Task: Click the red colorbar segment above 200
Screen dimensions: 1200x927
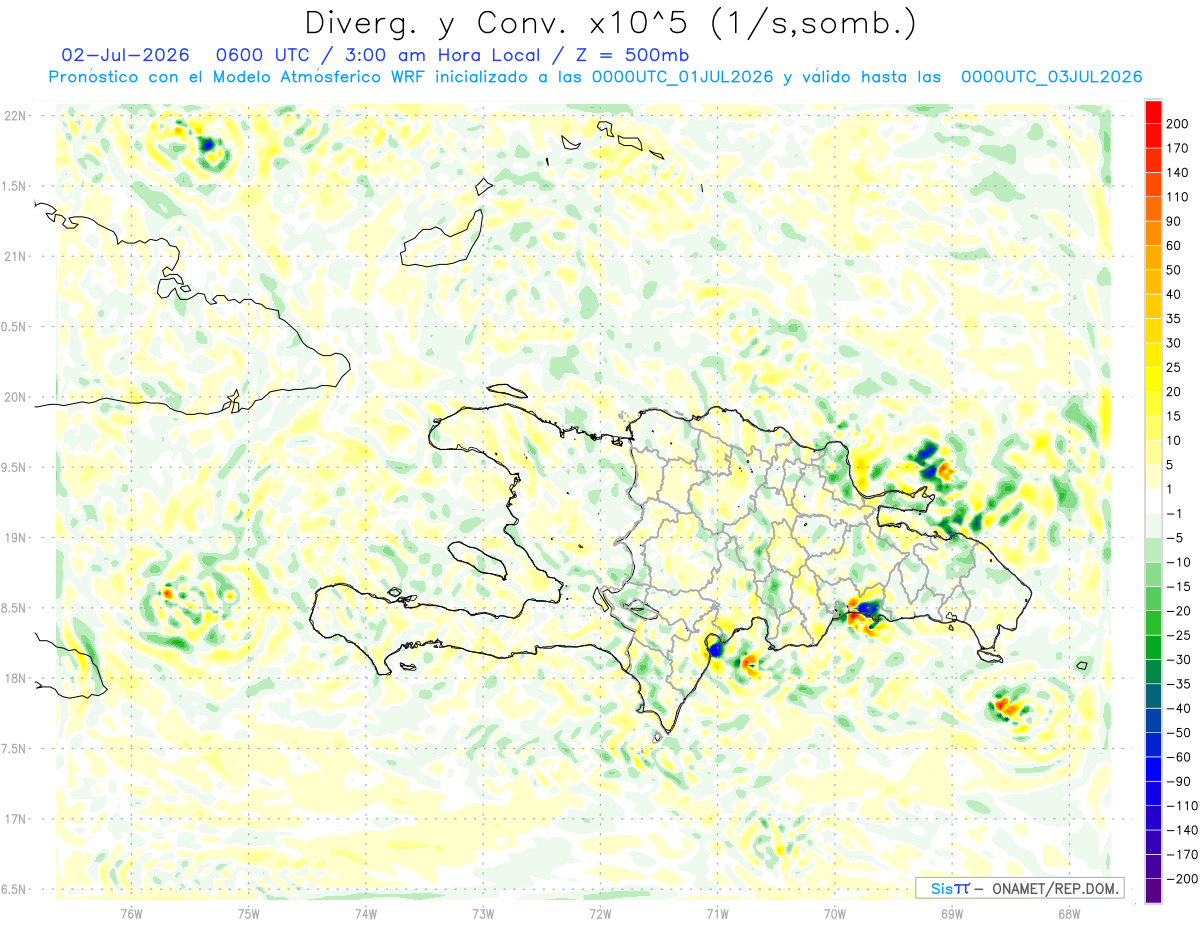Action: click(1153, 112)
